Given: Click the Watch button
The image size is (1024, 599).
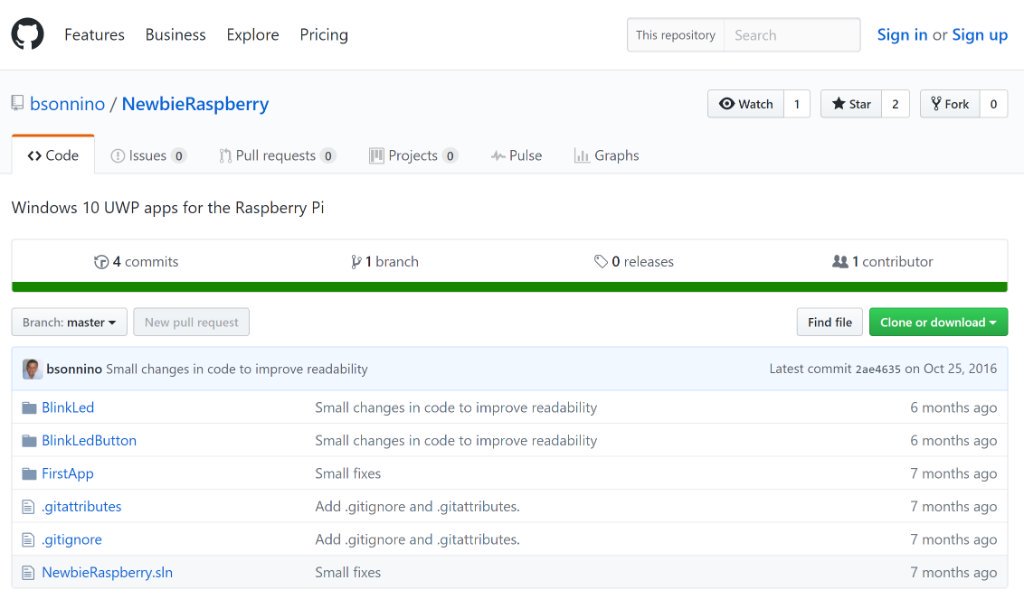Looking at the screenshot, I should [746, 104].
